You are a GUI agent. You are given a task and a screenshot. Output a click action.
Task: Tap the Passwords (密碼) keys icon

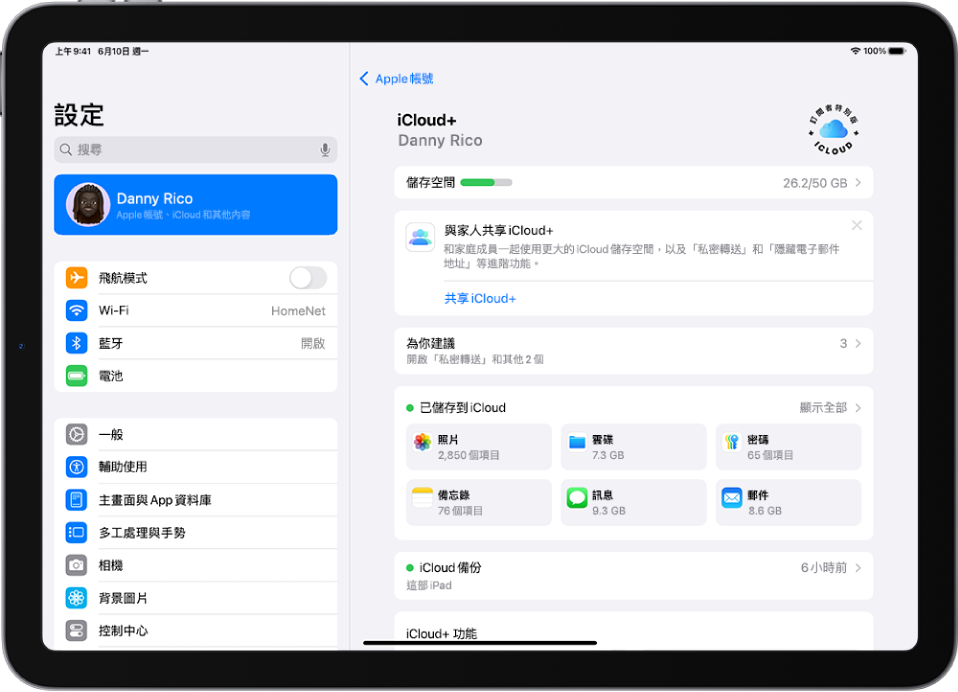[732, 442]
